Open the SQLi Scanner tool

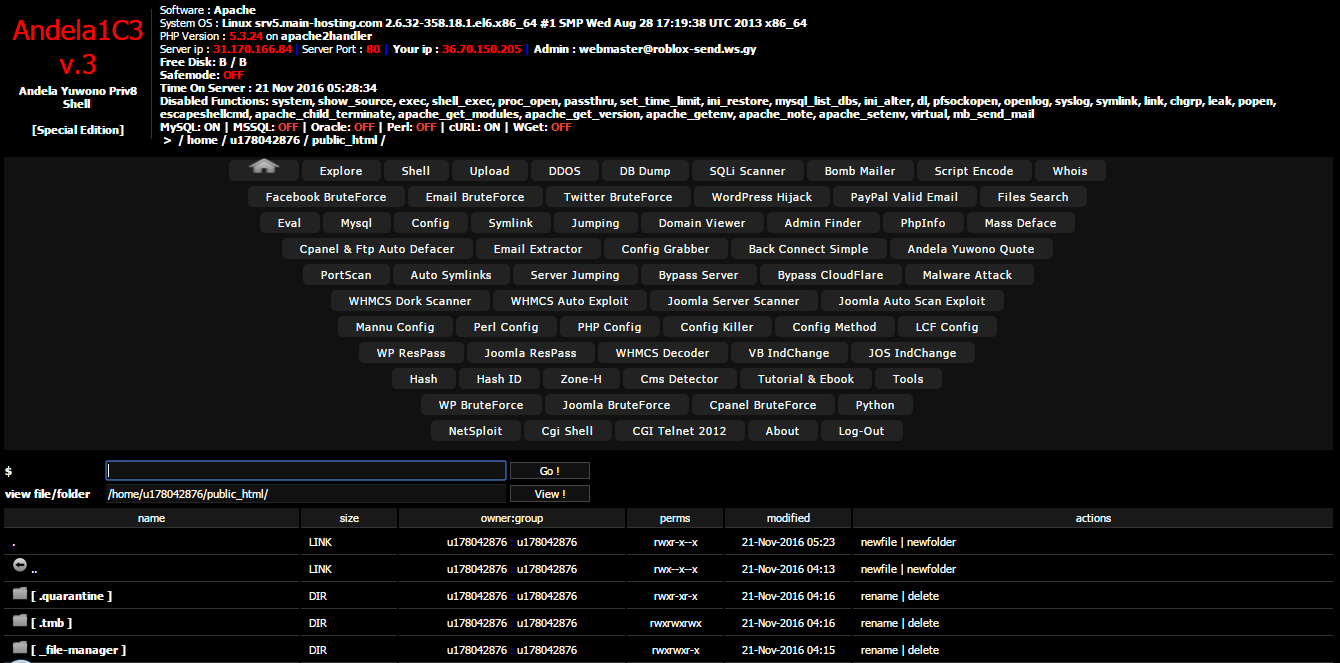(747, 170)
